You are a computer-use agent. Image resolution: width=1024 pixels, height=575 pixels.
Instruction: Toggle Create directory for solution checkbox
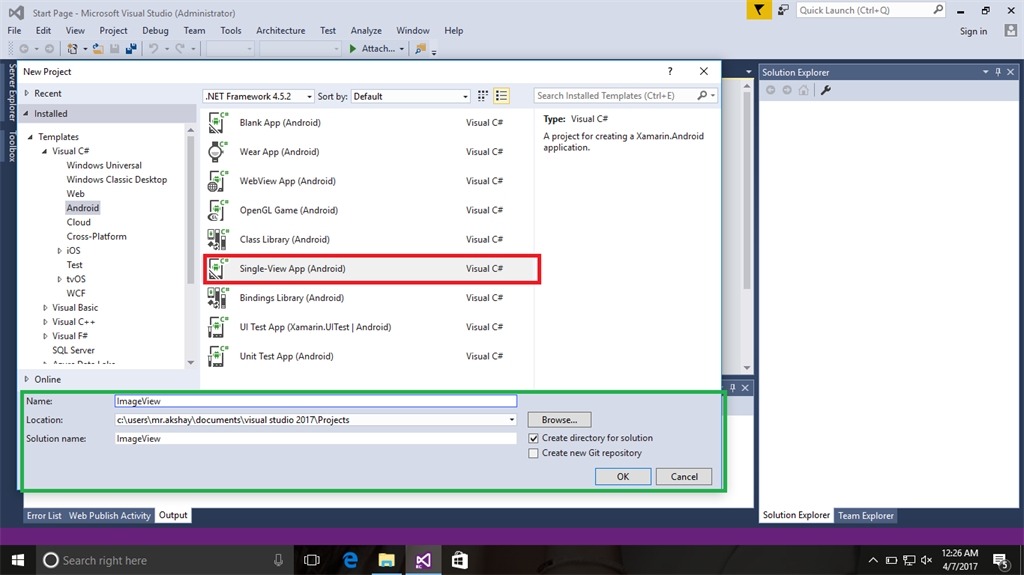534,438
